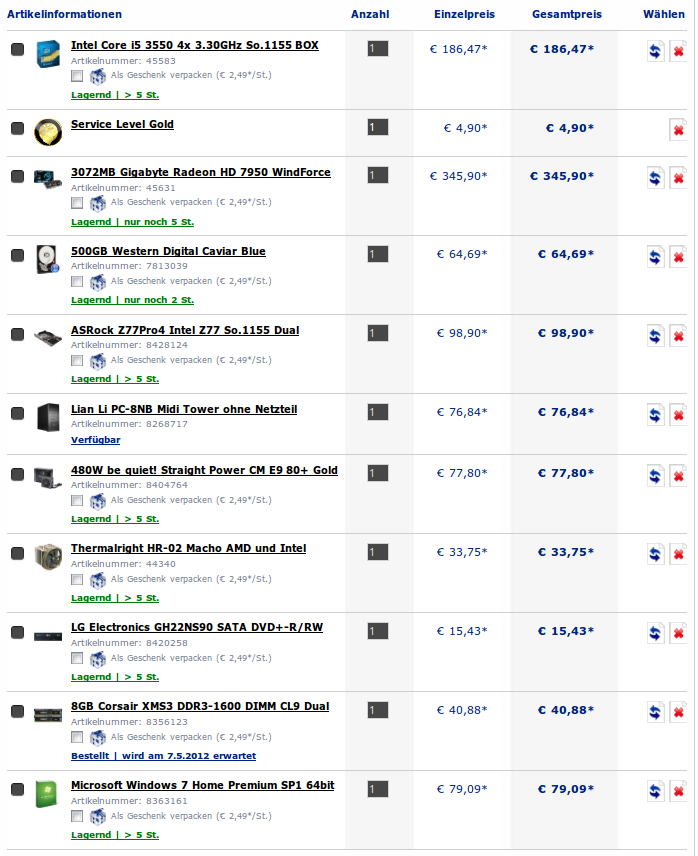Remove 480W be quiet! power supply

coord(678,476)
